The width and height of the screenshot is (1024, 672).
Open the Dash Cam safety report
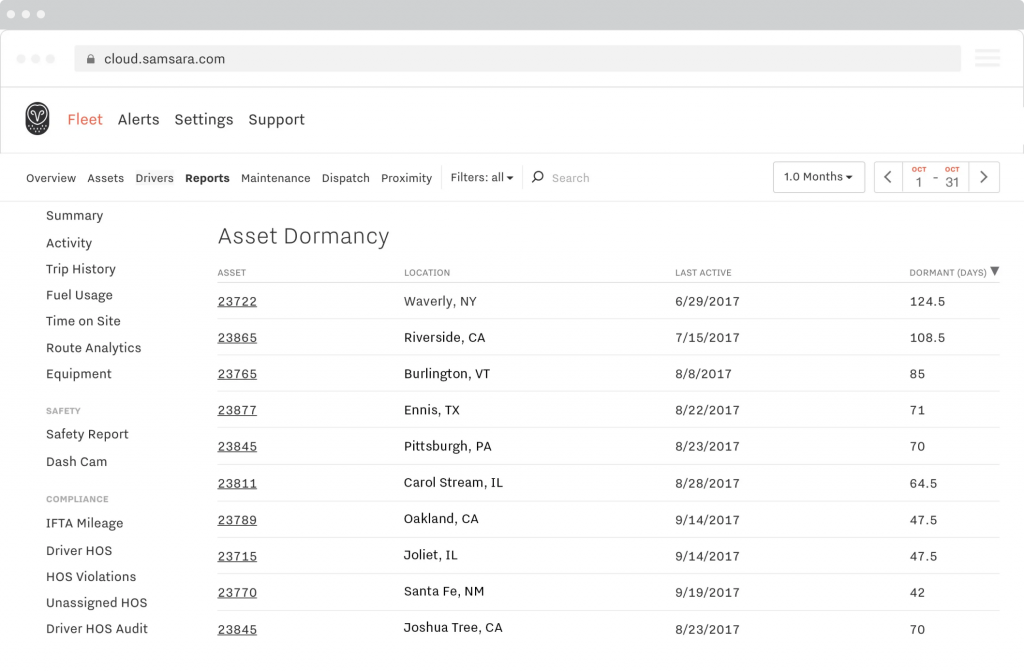[x=76, y=462]
